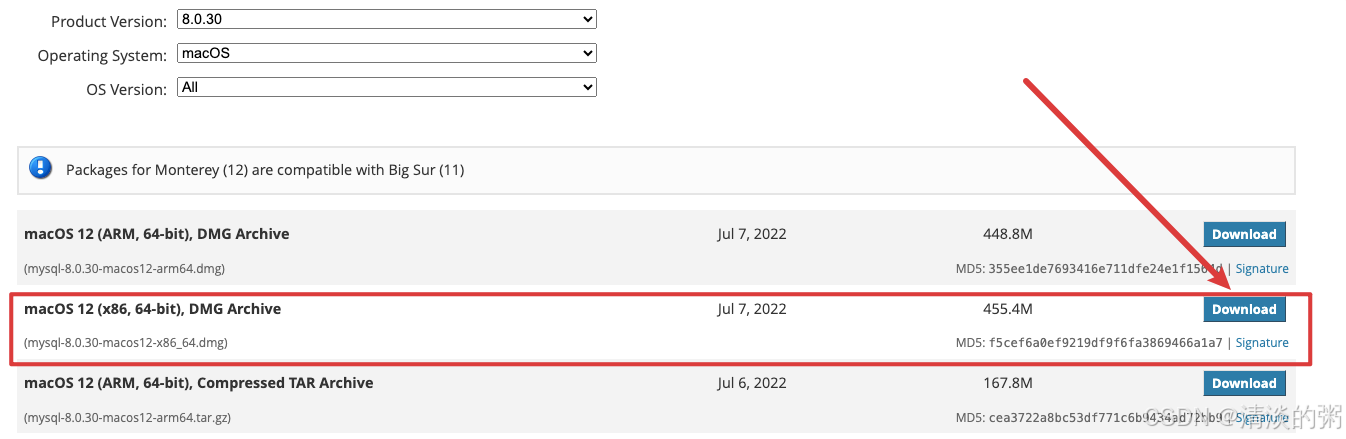Viewport: 1346px width, 439px height.
Task: Download the macOS 12 x86 DMG Archive
Action: pos(1244,309)
